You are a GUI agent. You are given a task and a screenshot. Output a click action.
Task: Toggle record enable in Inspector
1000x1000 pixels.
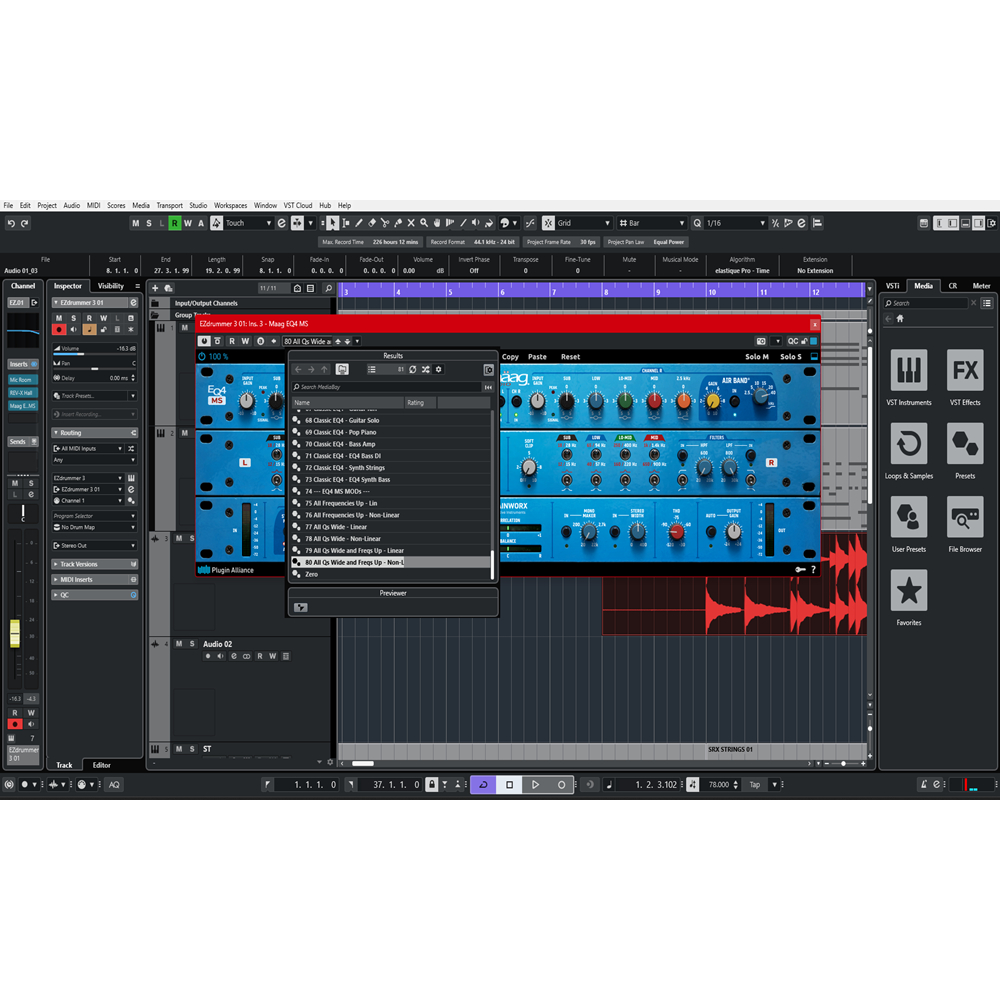click(x=59, y=329)
